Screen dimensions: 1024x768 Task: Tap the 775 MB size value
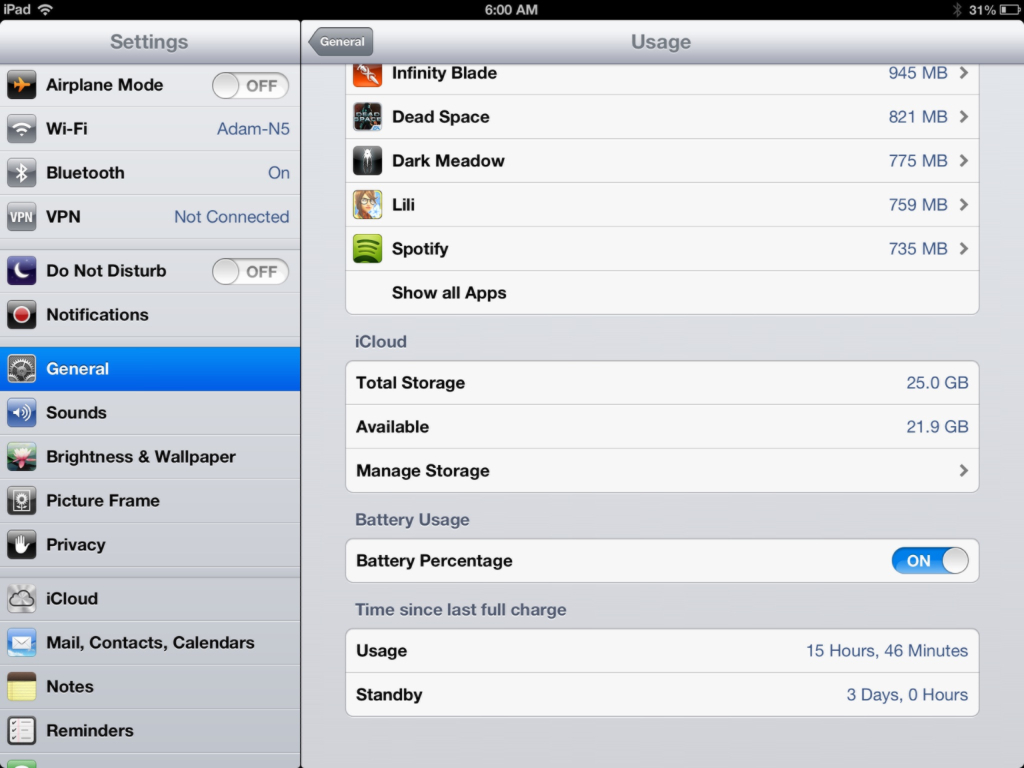[918, 161]
